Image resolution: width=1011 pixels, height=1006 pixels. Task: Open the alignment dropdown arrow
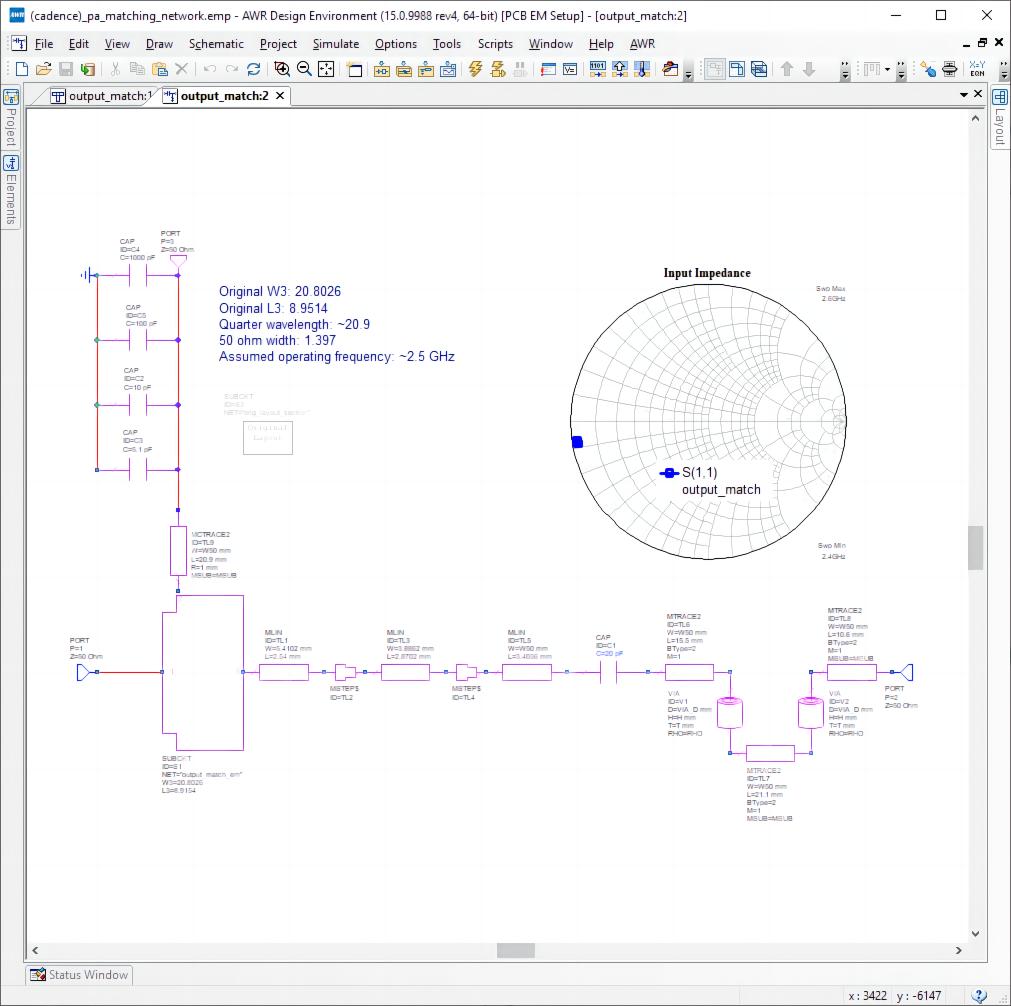point(887,69)
